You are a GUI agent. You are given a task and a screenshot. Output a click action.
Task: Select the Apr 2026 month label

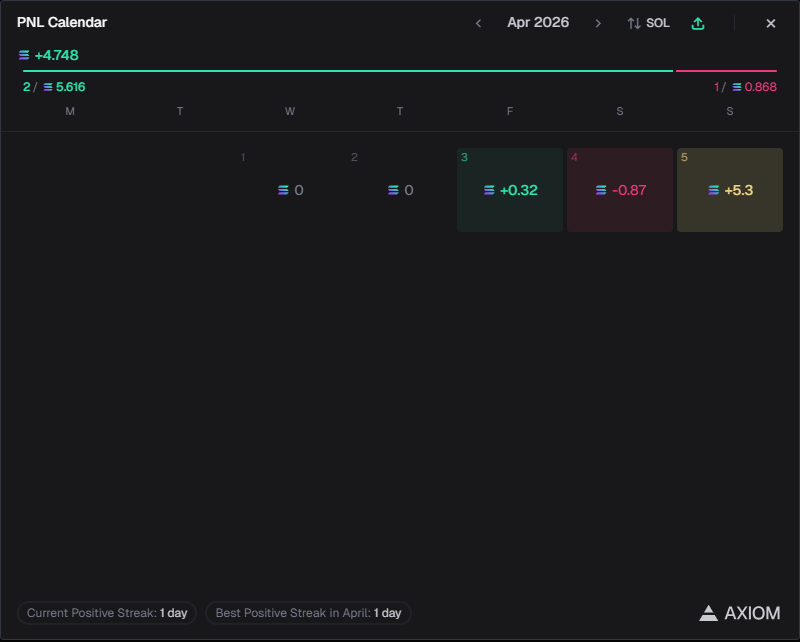[538, 22]
